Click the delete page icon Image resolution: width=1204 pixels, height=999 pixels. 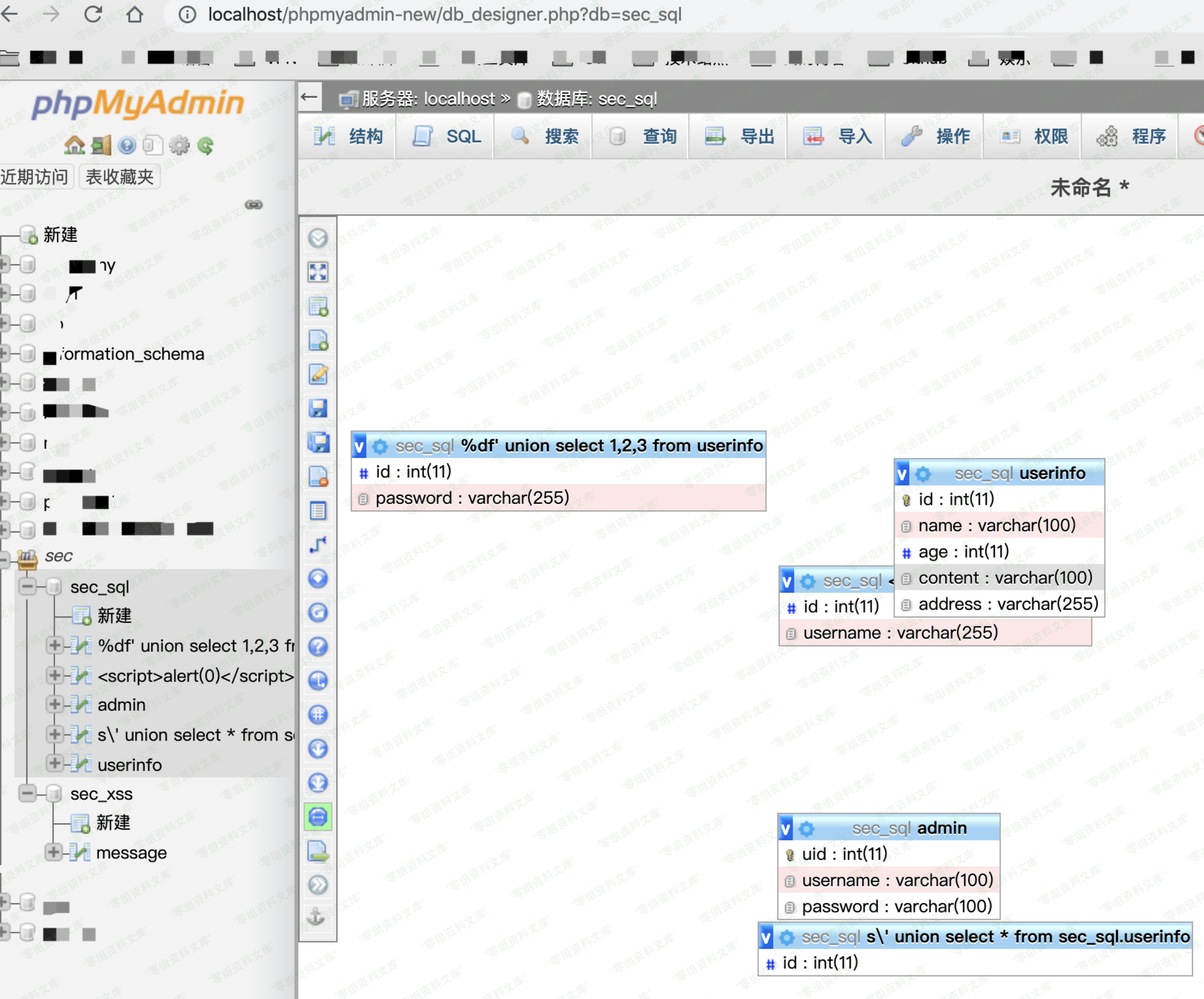tap(317, 476)
